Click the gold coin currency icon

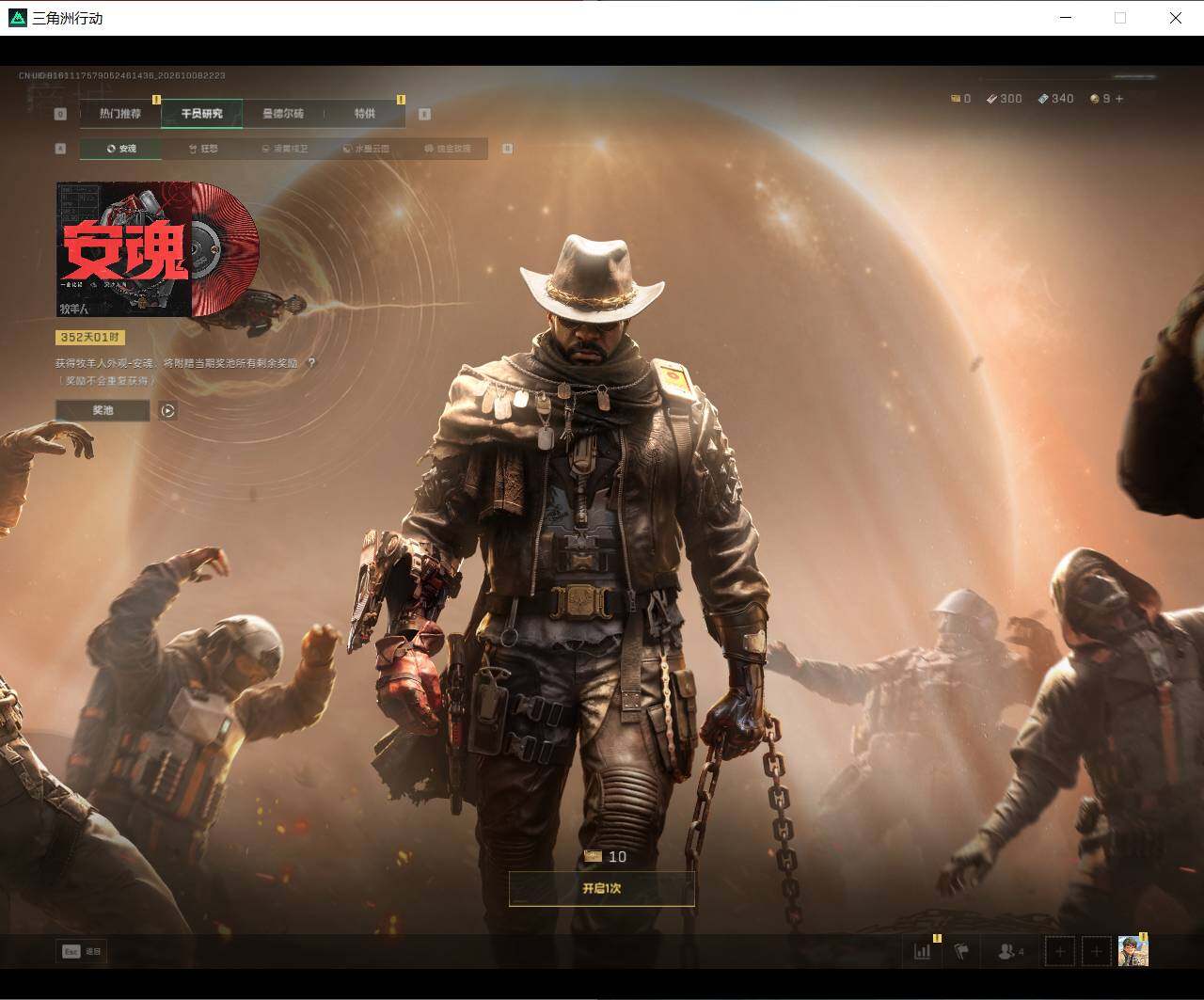1094,99
